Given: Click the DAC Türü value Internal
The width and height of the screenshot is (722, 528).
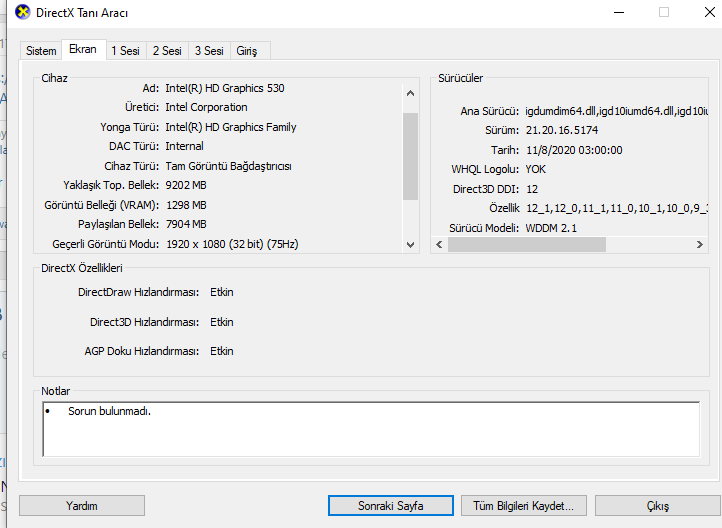Looking at the screenshot, I should coord(184,146).
